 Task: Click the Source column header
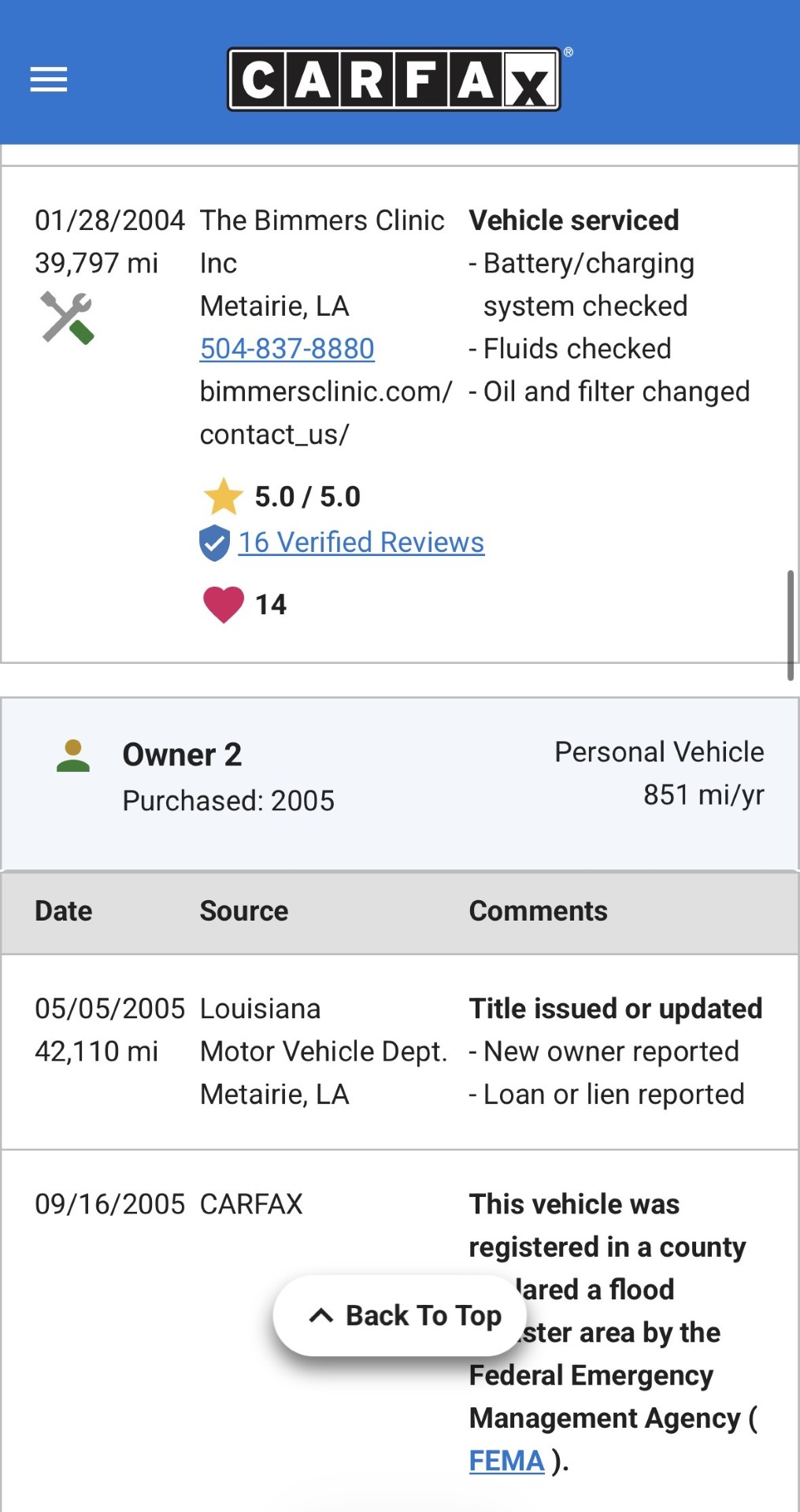click(244, 911)
